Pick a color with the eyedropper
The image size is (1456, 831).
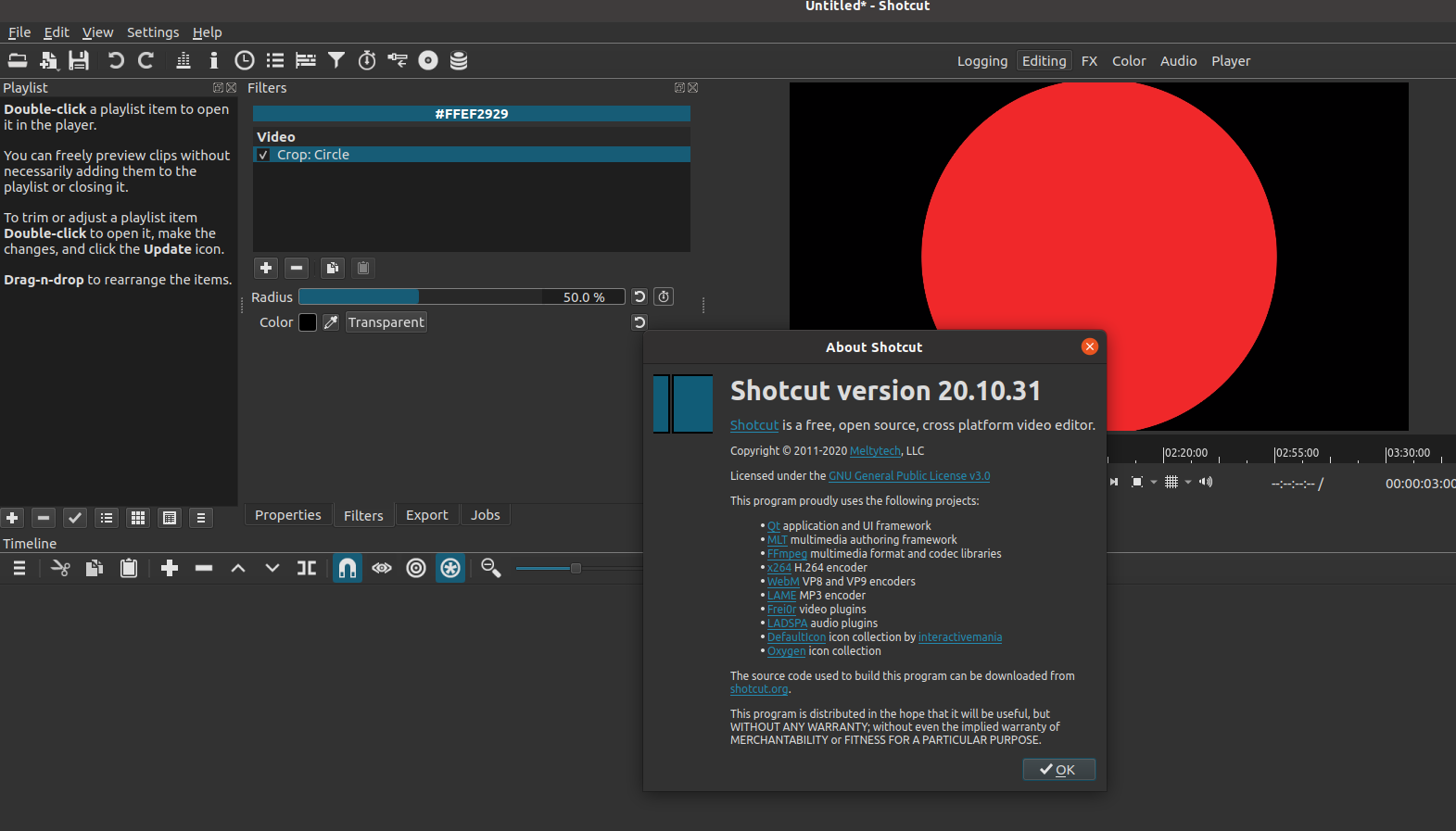[331, 322]
